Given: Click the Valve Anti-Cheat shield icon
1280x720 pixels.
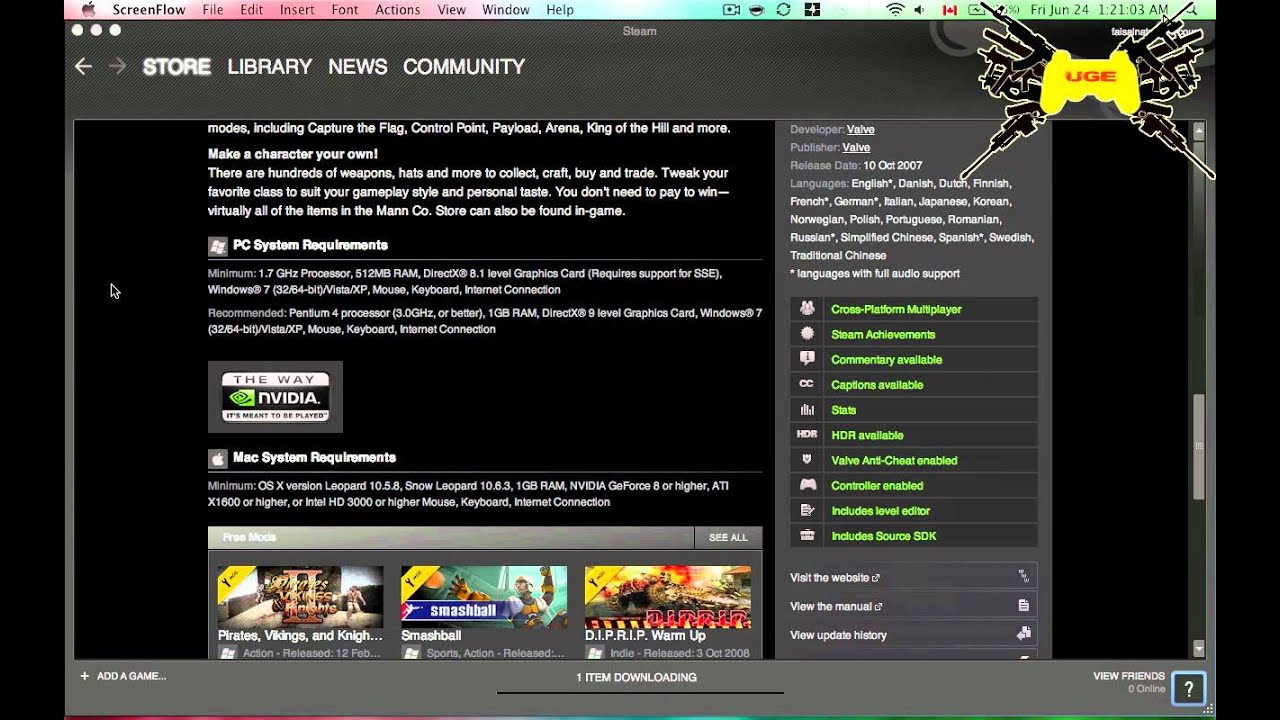Looking at the screenshot, I should (x=807, y=460).
